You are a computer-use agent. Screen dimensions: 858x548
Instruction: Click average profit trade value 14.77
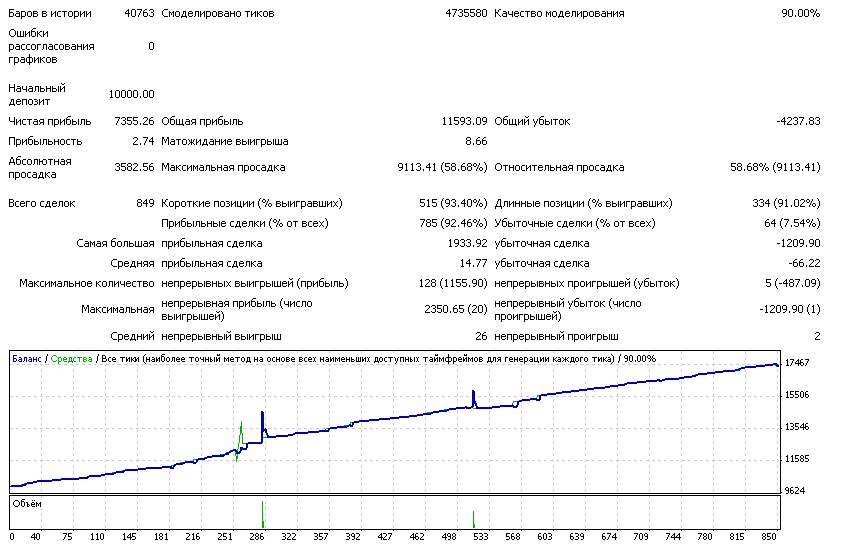tap(473, 263)
